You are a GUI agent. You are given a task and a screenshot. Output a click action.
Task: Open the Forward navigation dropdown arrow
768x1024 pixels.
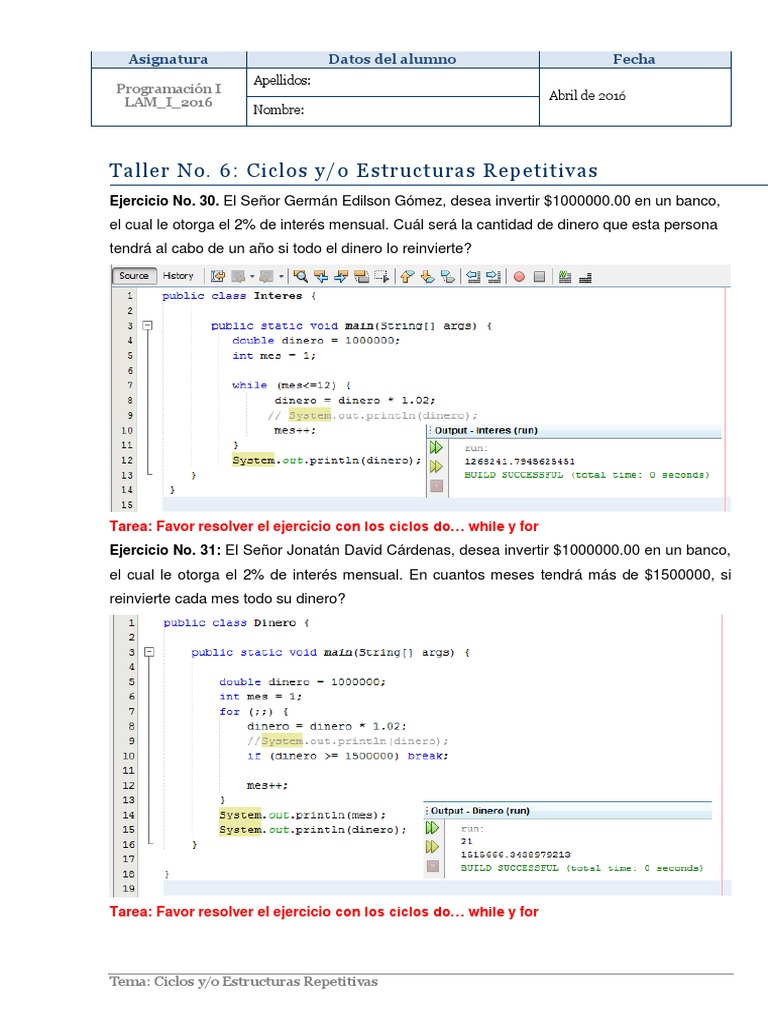coord(281,277)
